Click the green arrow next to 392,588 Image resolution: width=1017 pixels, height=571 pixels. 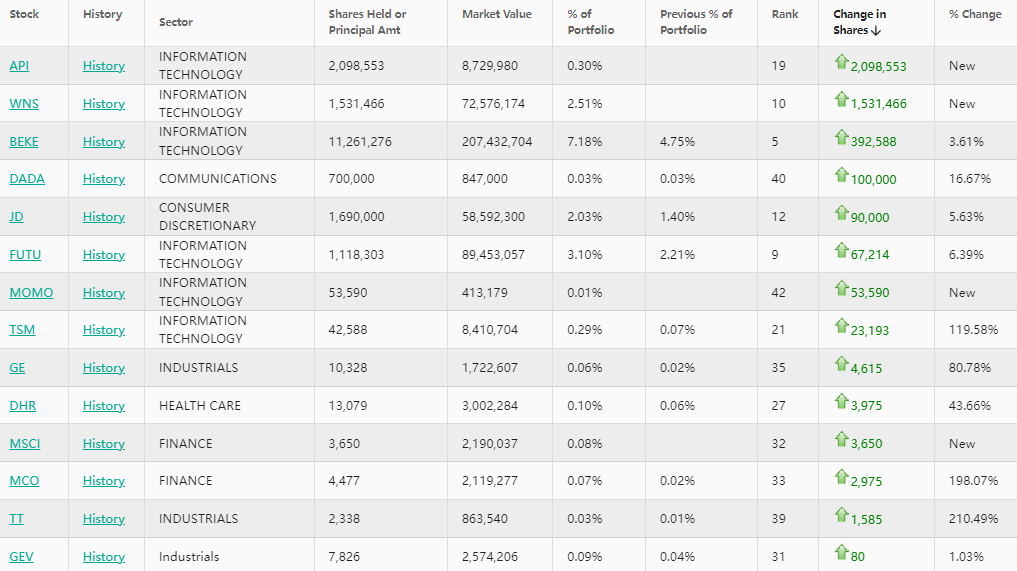[x=841, y=138]
